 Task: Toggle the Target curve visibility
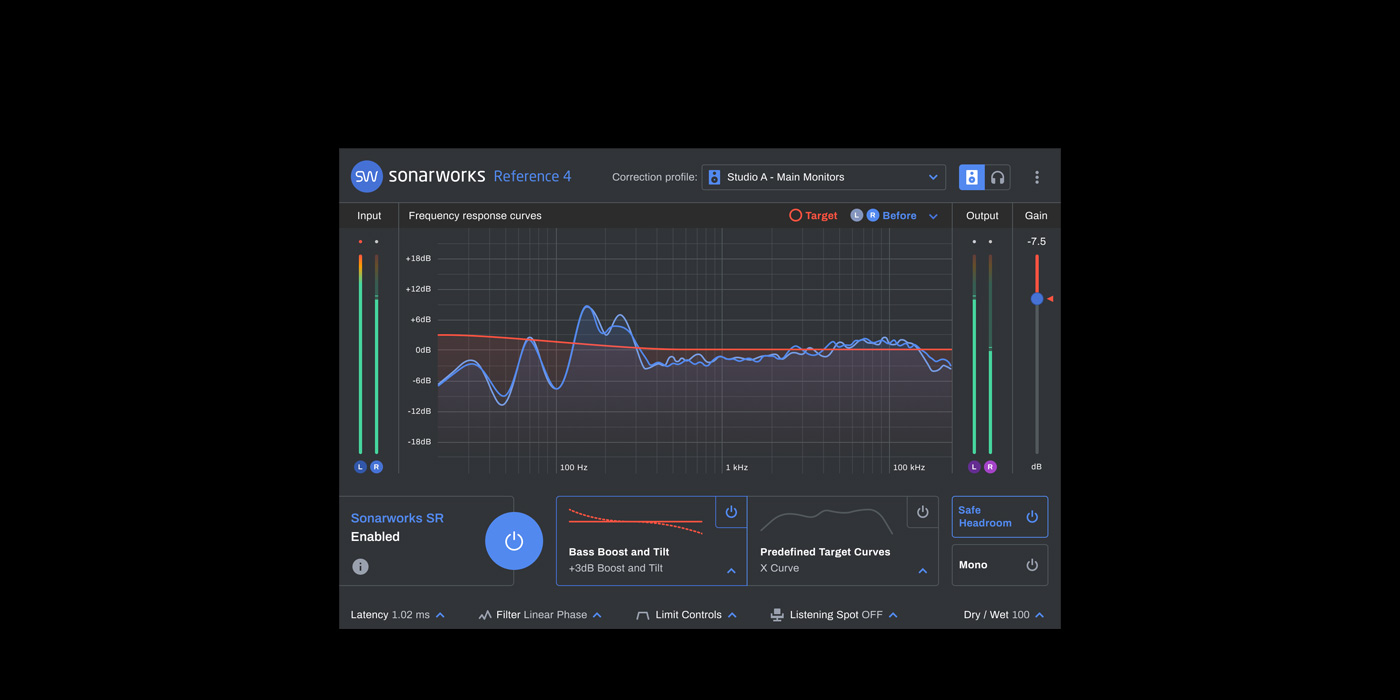[814, 215]
